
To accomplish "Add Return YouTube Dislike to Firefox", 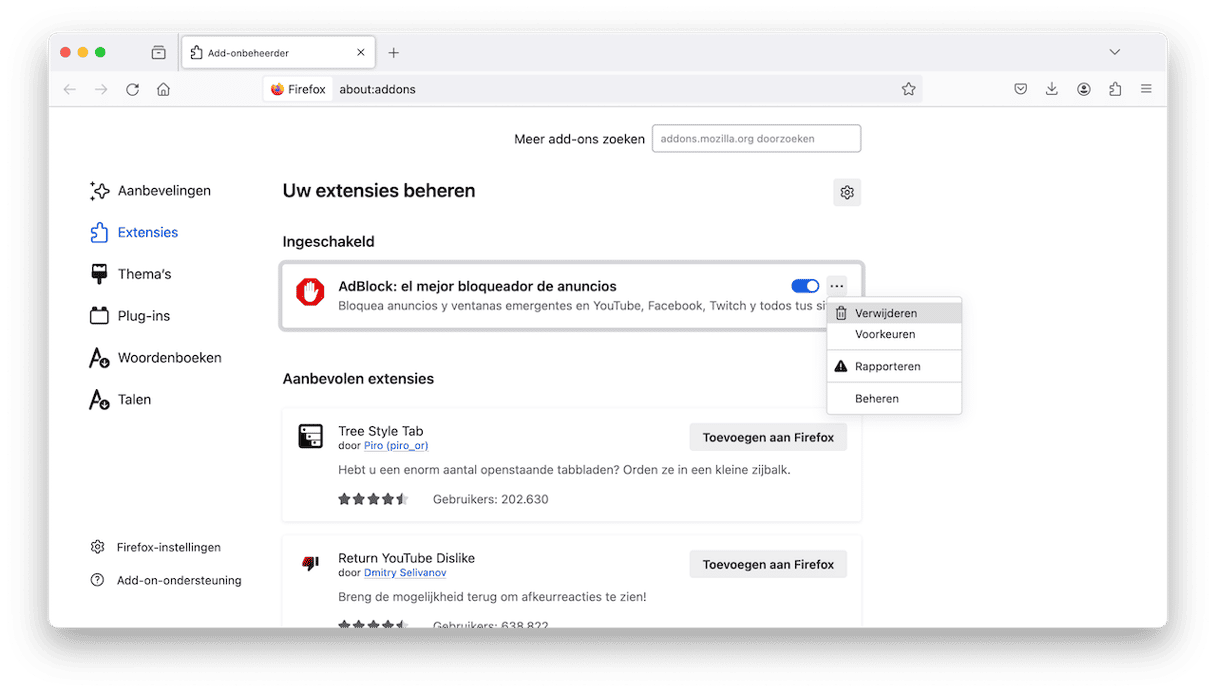I will tap(768, 564).
